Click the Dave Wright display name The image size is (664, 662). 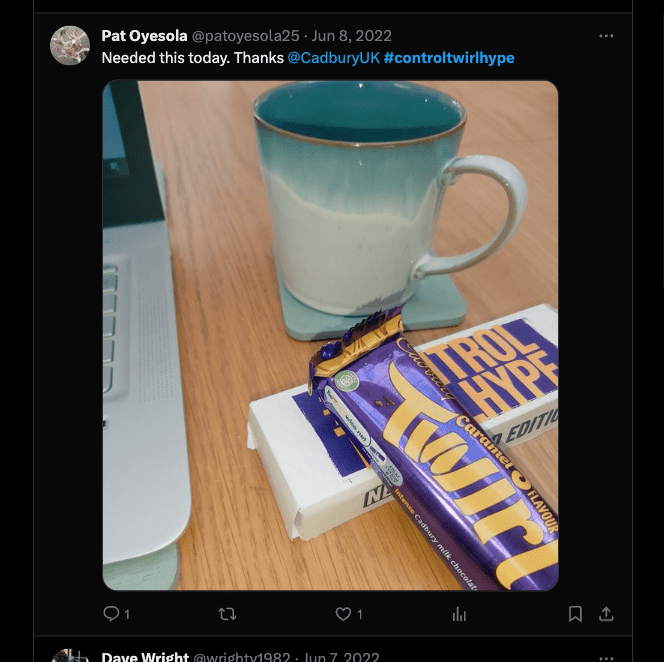145,657
